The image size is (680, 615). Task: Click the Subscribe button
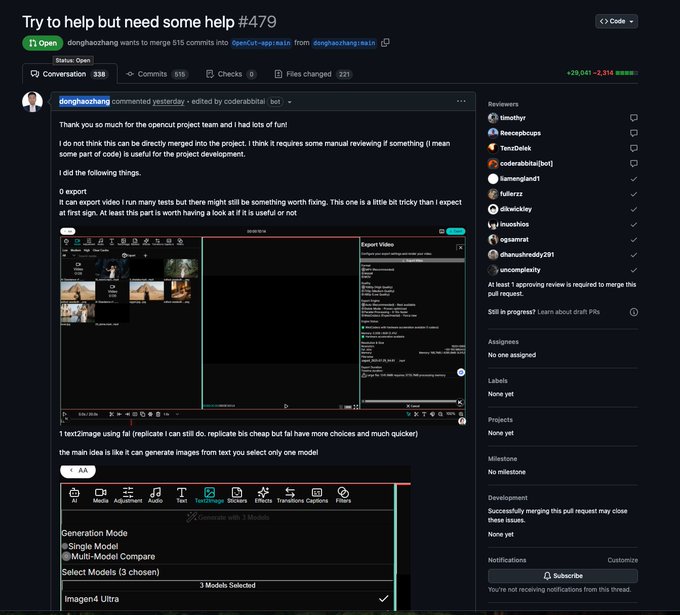pos(563,576)
